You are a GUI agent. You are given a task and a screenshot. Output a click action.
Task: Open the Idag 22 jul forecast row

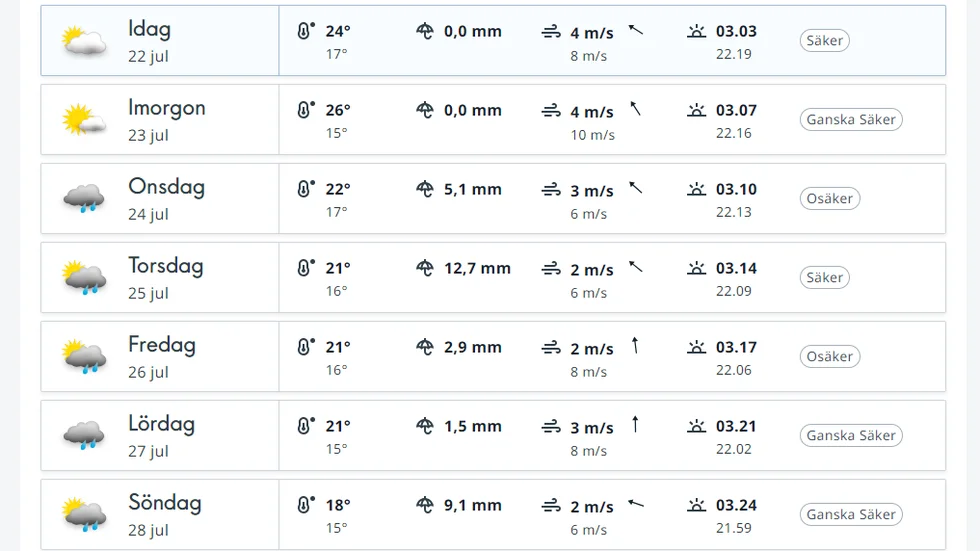(493, 41)
